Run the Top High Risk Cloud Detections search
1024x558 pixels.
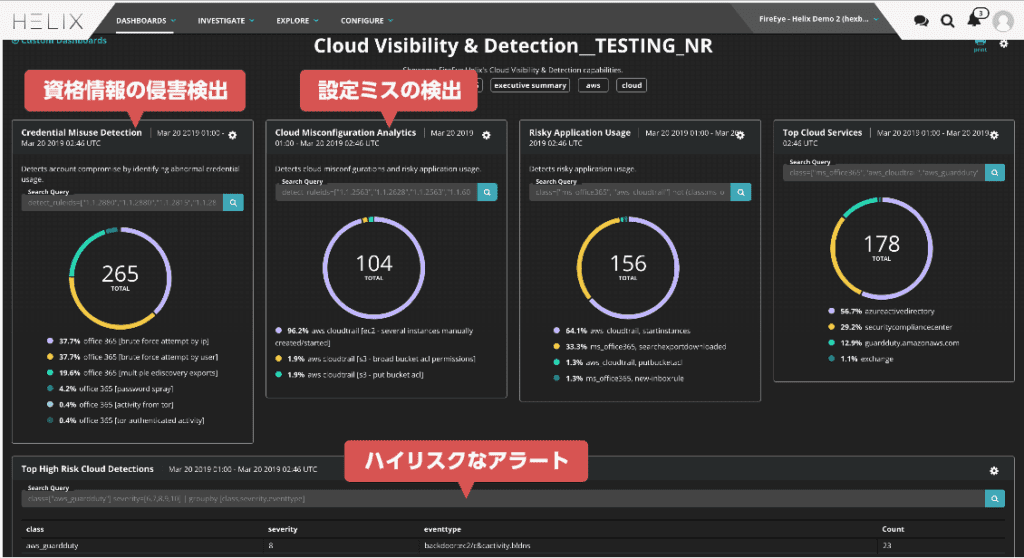[x=995, y=499]
